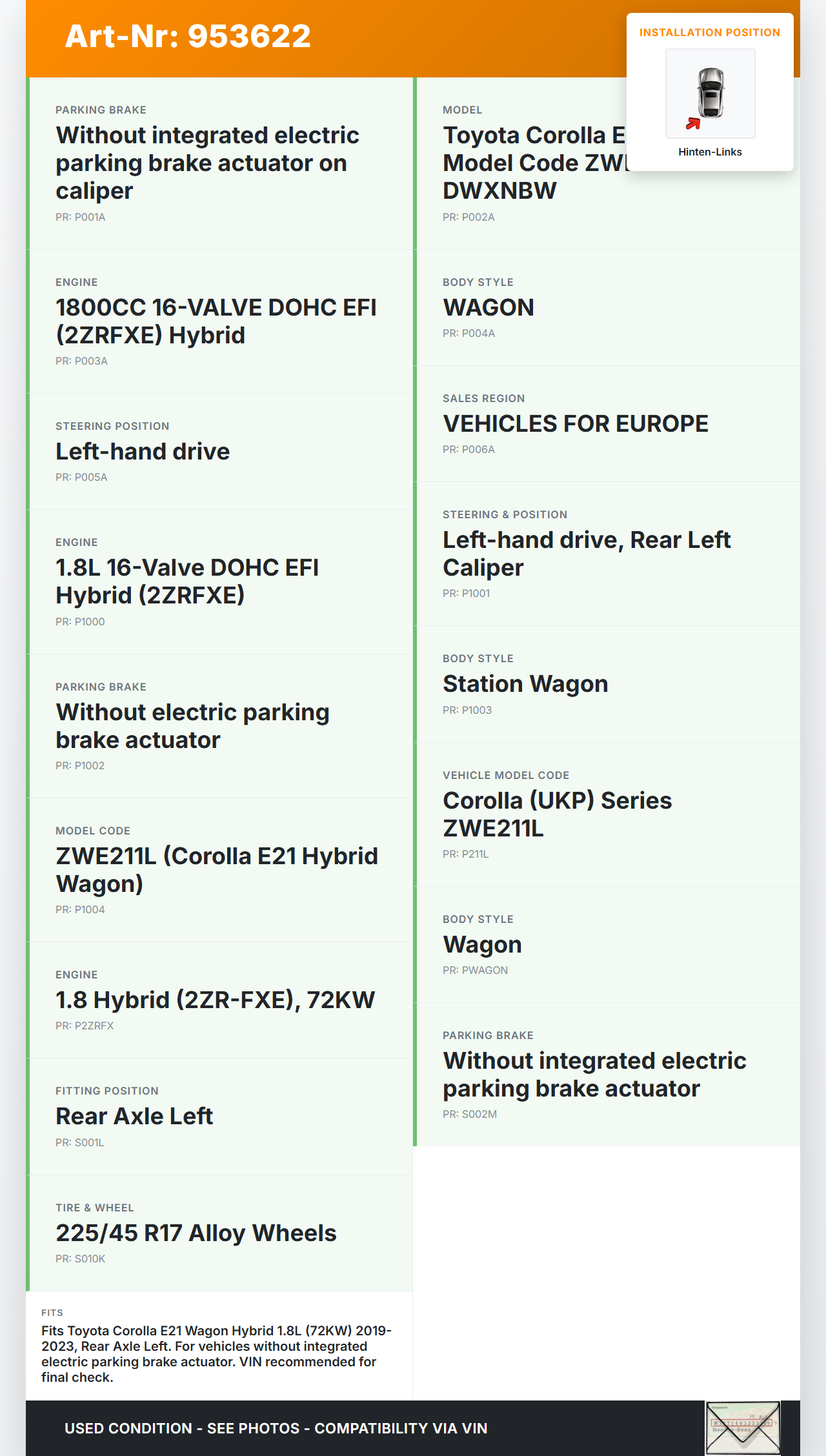
Task: Click the Art-Nr: 953622 header title
Action: [x=188, y=37]
